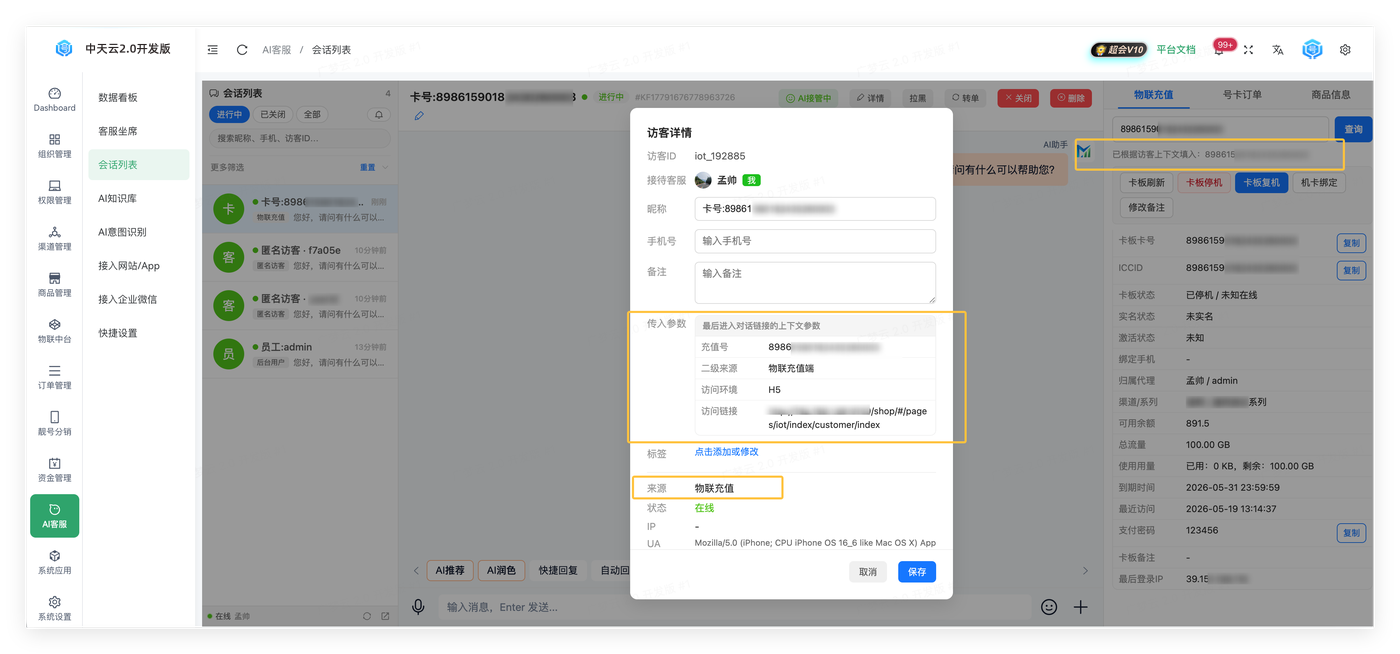Click the refresh icon in the top bar

[242, 49]
